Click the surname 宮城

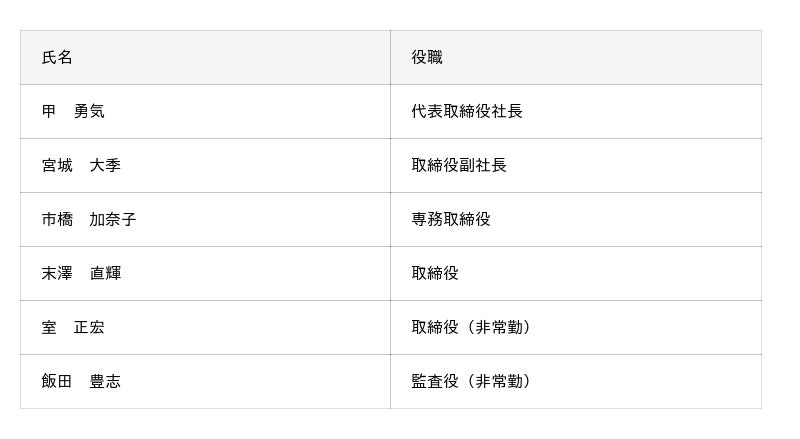pos(57,166)
